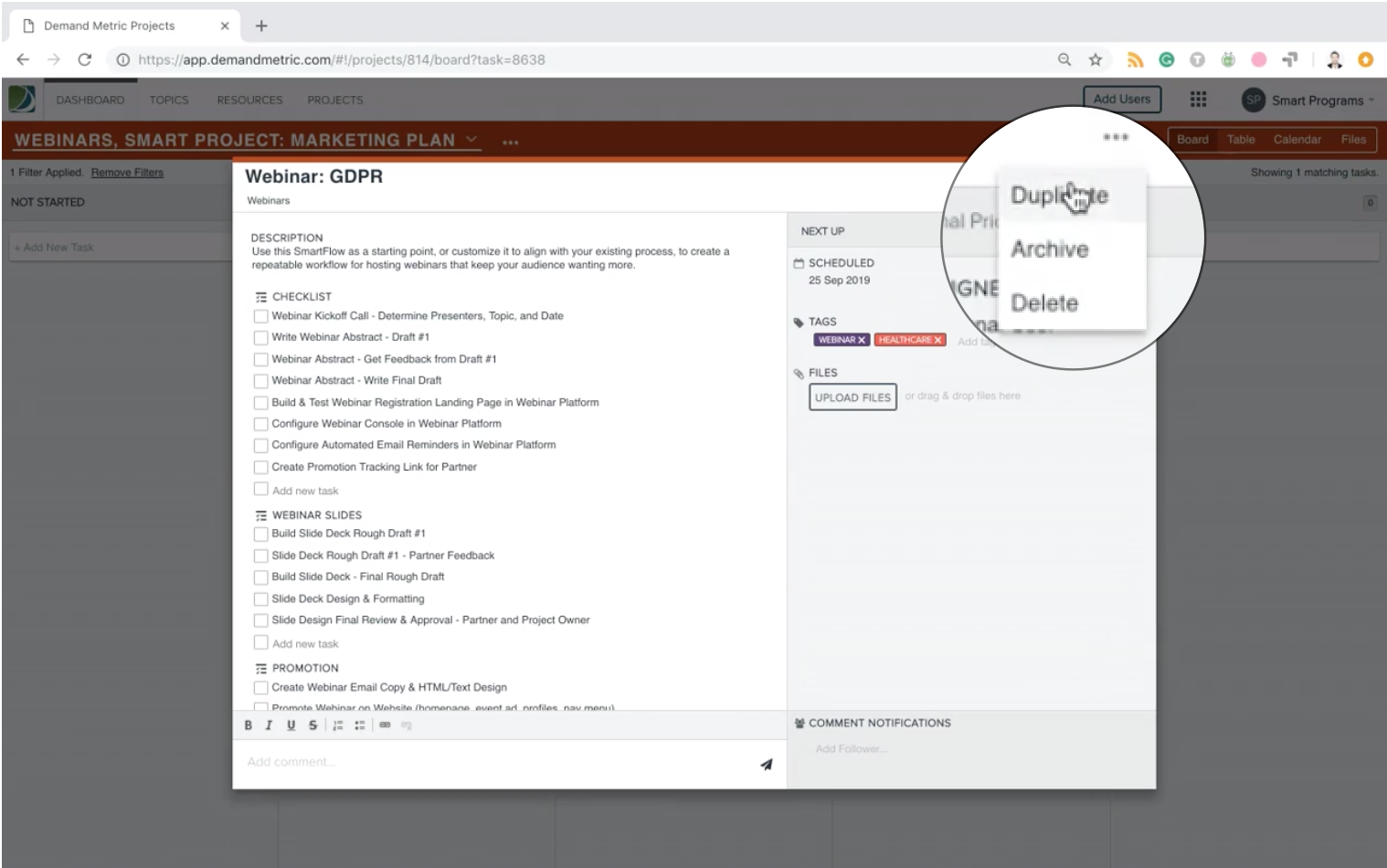Open a new browser tab with plus

pos(261,26)
